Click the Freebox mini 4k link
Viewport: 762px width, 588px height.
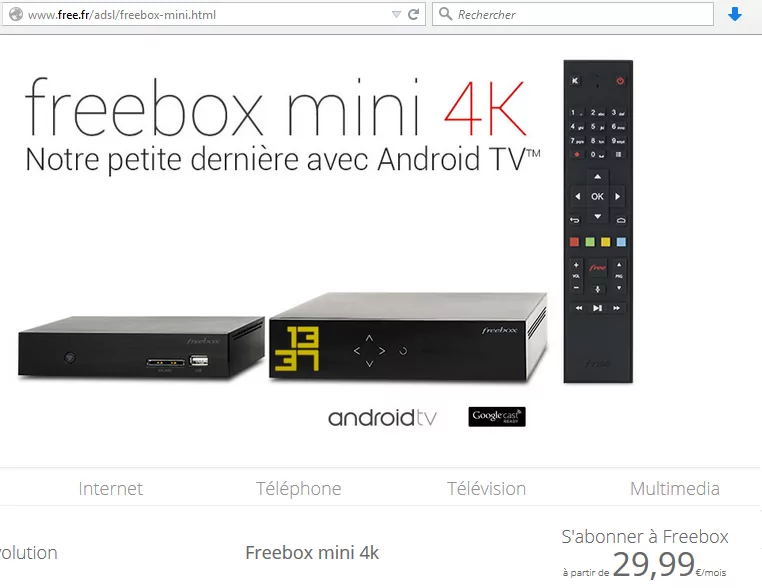pos(312,553)
